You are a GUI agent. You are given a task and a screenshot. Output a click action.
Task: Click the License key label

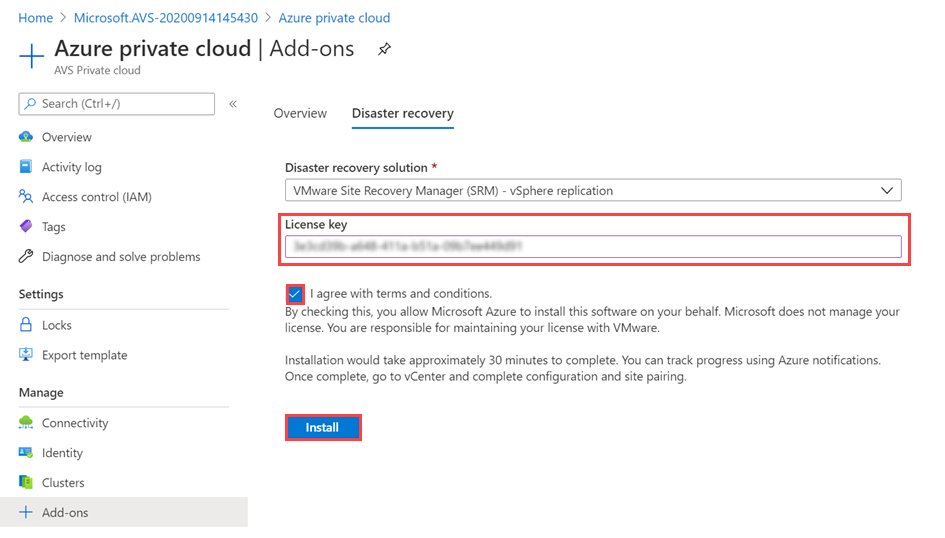(316, 224)
